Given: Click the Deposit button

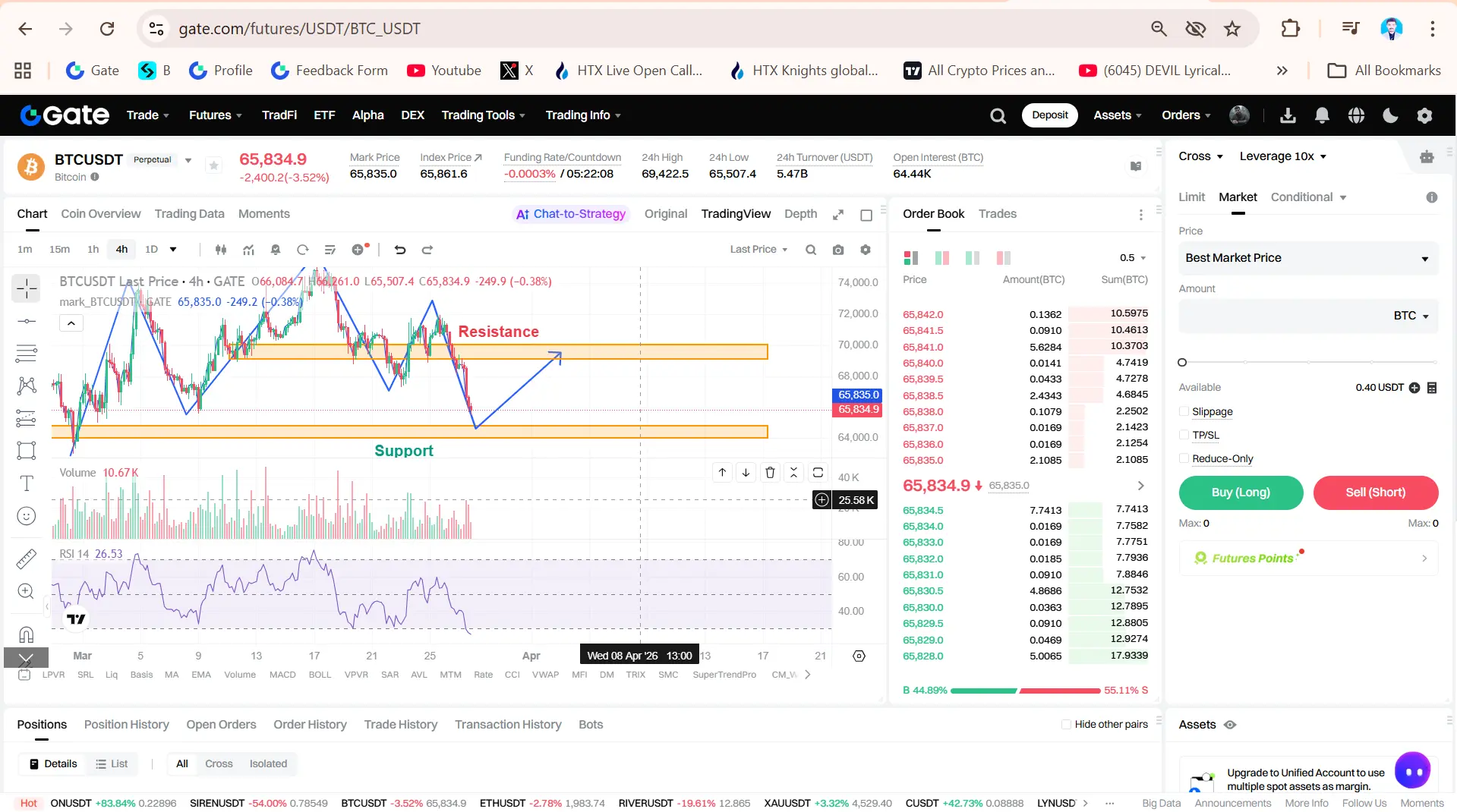Looking at the screenshot, I should tap(1049, 115).
